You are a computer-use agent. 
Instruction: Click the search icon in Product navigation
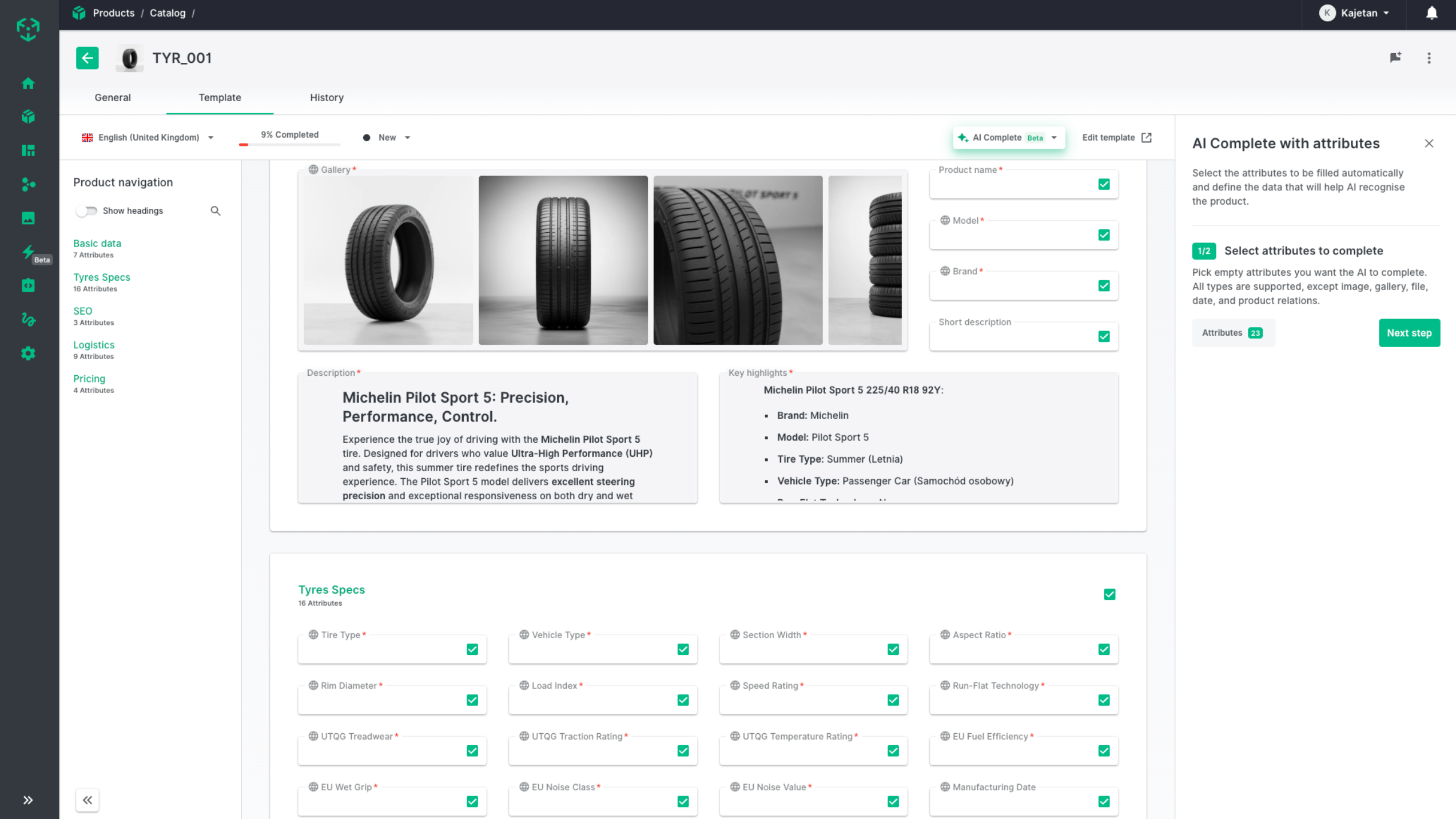click(216, 211)
